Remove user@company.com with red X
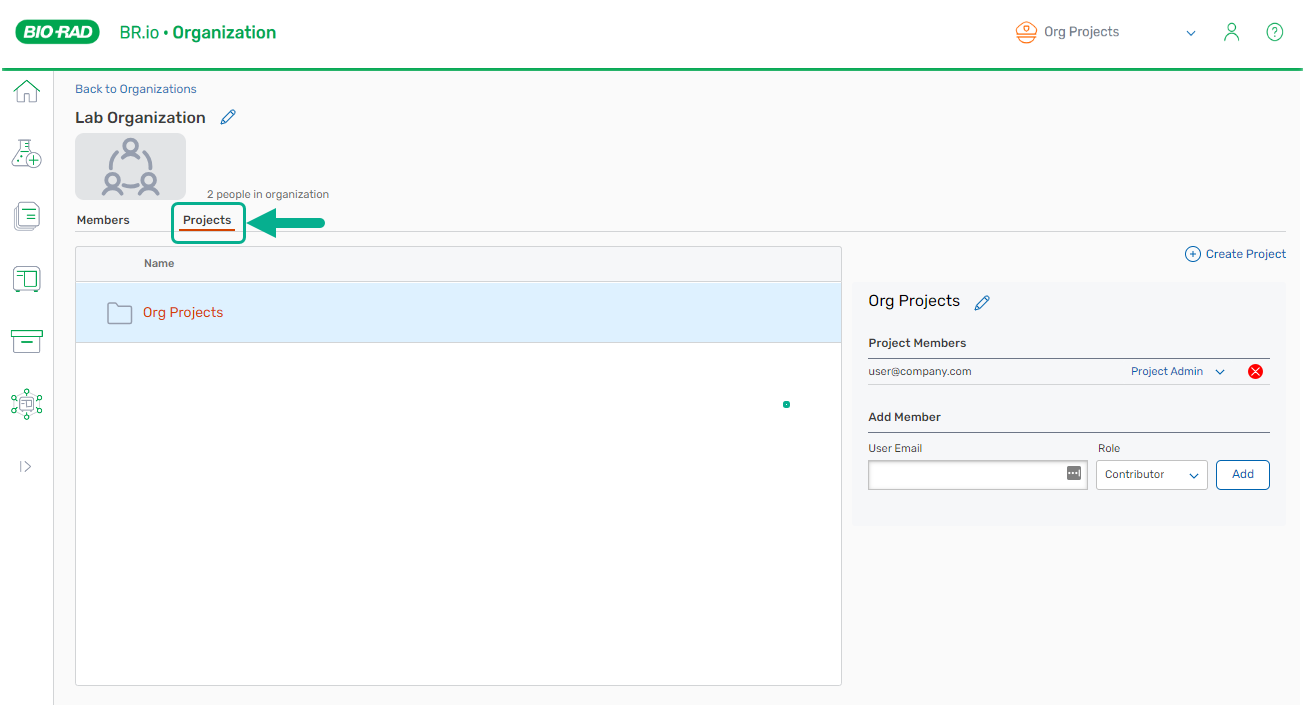This screenshot has height=705, width=1303. point(1255,372)
